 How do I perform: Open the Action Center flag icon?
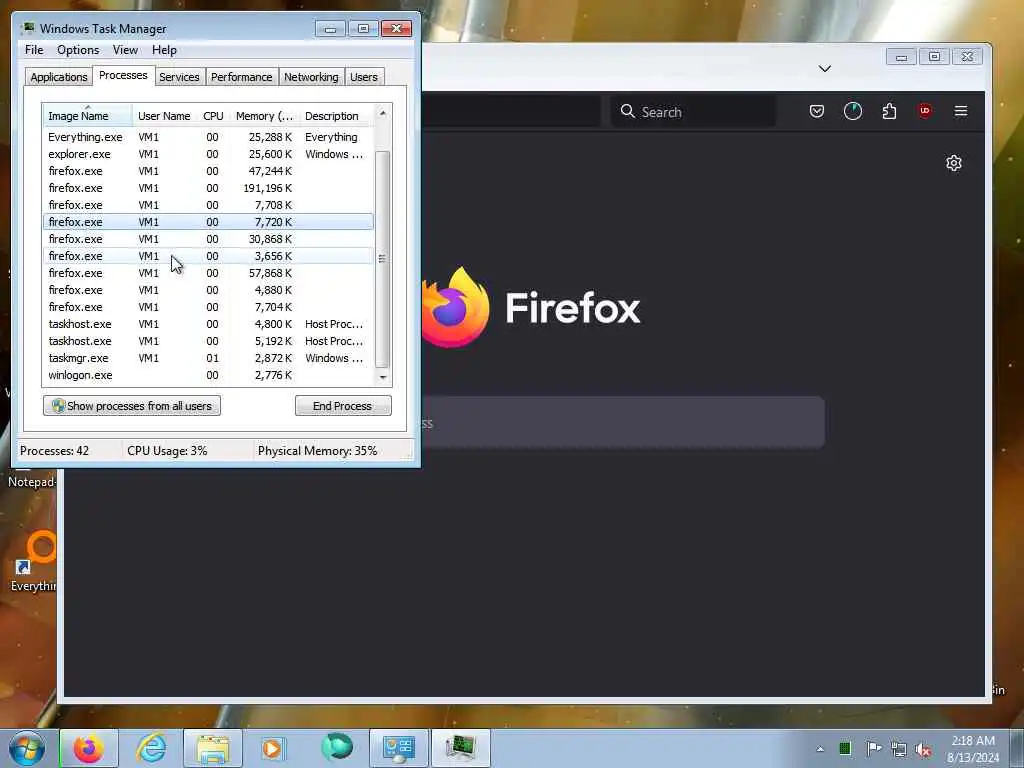pyautogui.click(x=874, y=748)
